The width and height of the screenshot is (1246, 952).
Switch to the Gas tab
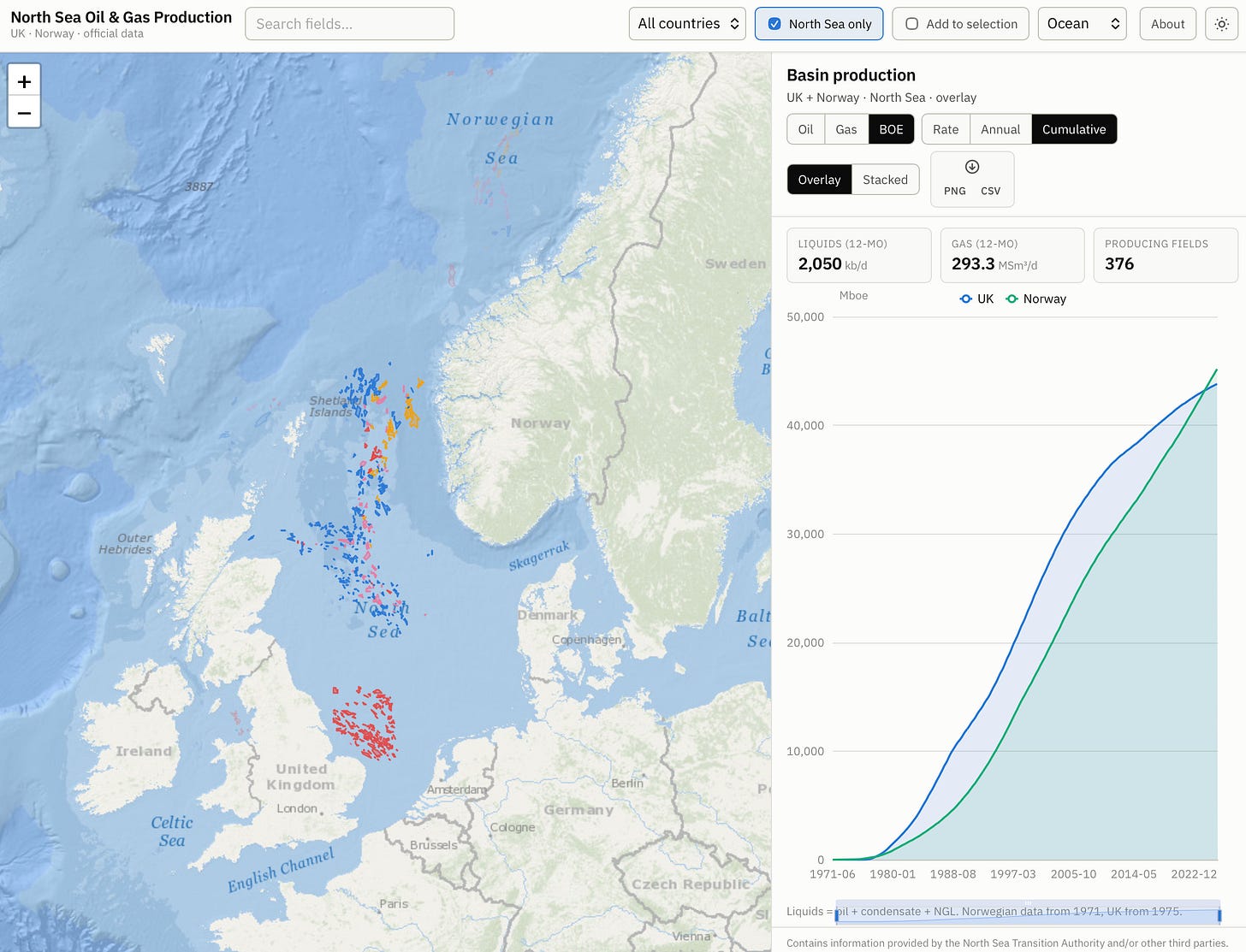click(846, 129)
